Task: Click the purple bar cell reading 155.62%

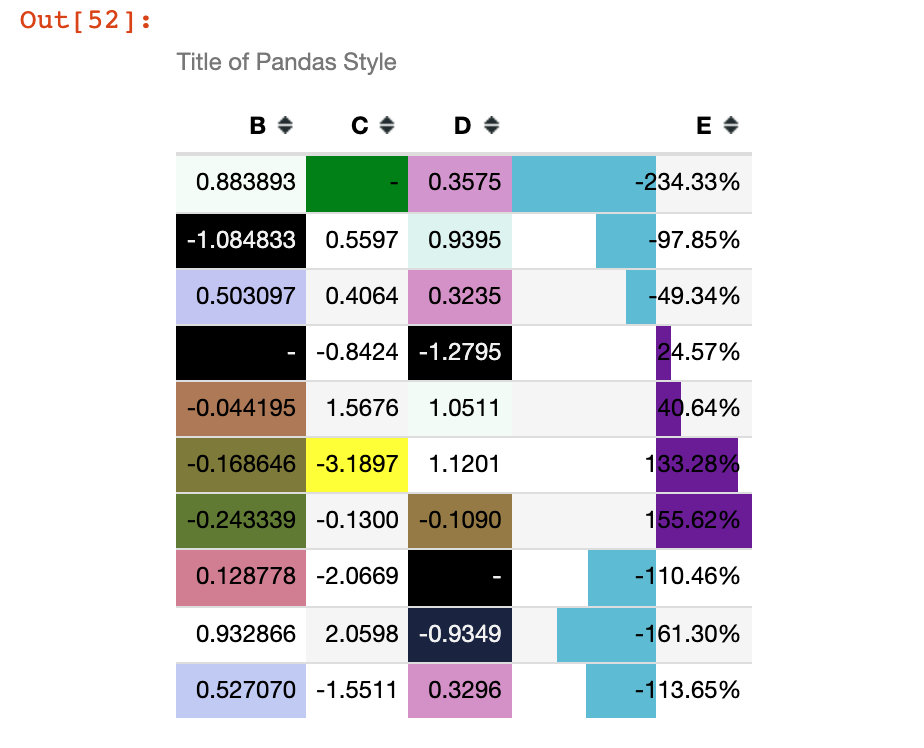Action: tap(632, 520)
